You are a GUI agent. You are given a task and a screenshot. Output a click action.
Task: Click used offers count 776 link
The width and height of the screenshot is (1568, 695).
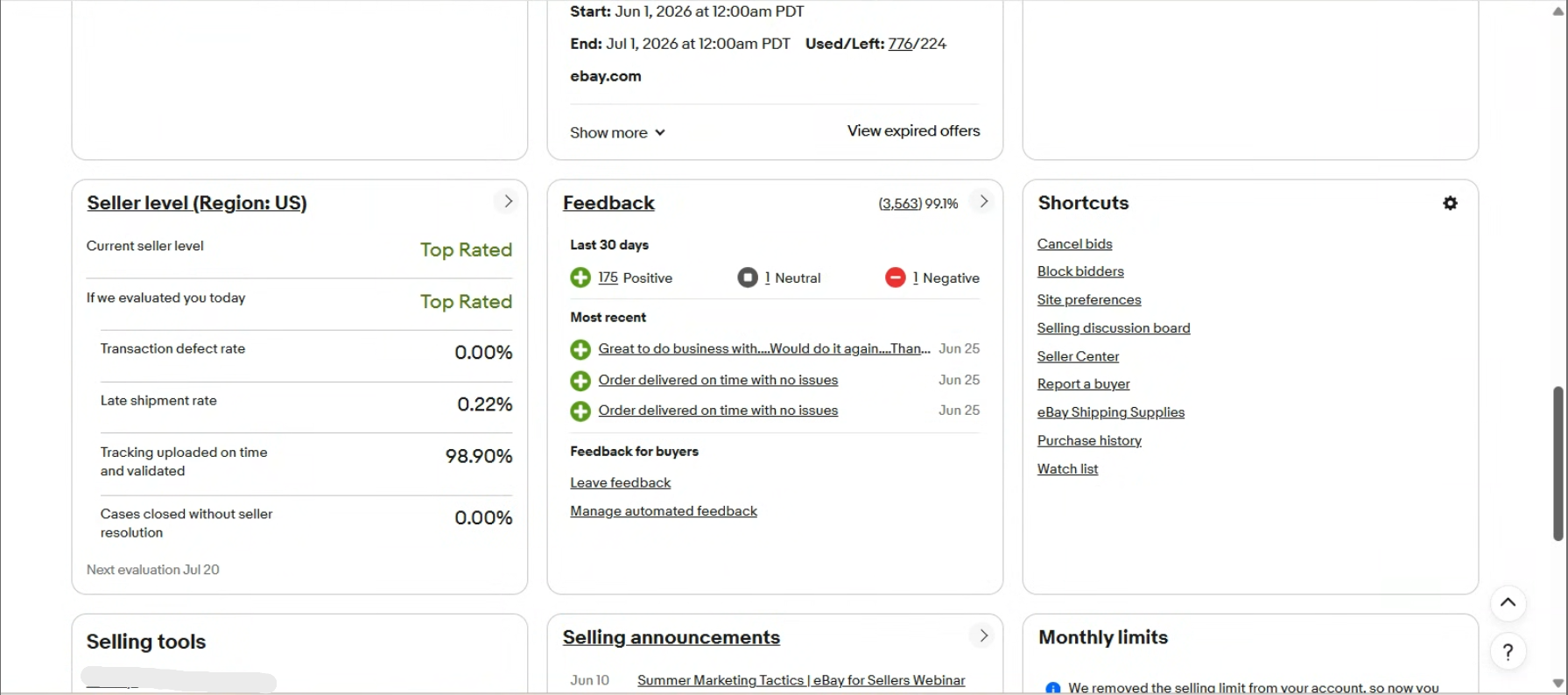point(900,44)
